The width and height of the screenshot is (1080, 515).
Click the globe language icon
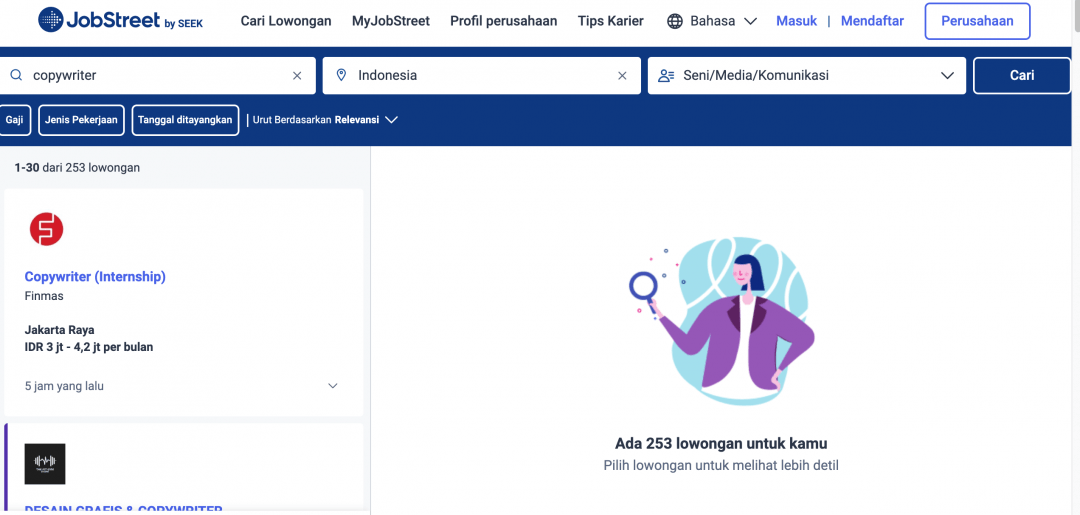pos(675,21)
